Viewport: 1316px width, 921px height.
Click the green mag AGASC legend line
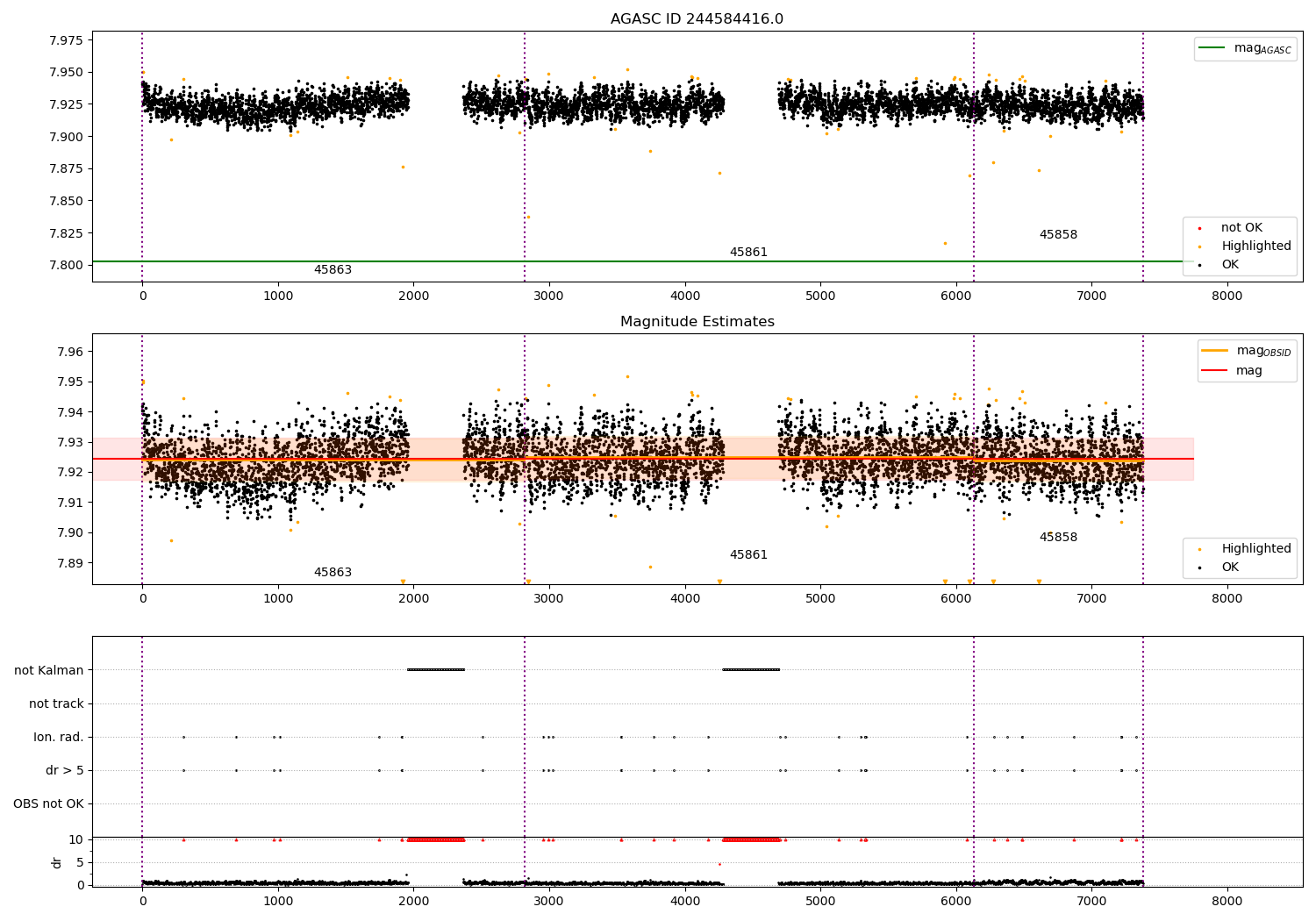coord(1213,48)
